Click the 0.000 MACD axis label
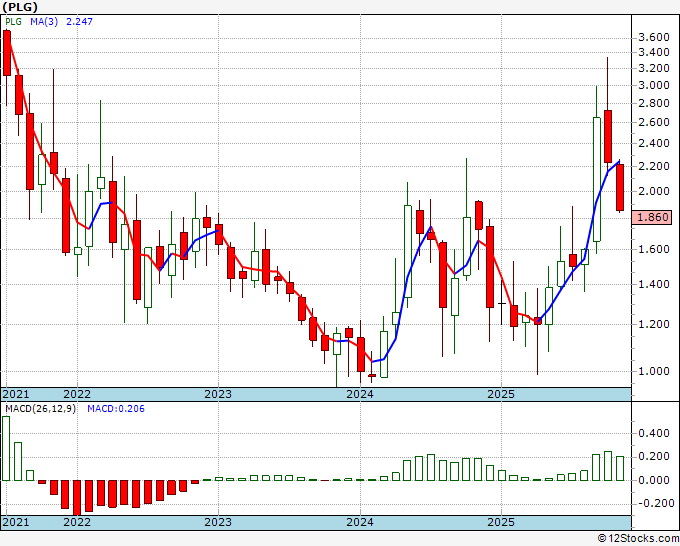The height and width of the screenshot is (546, 680). [x=654, y=480]
